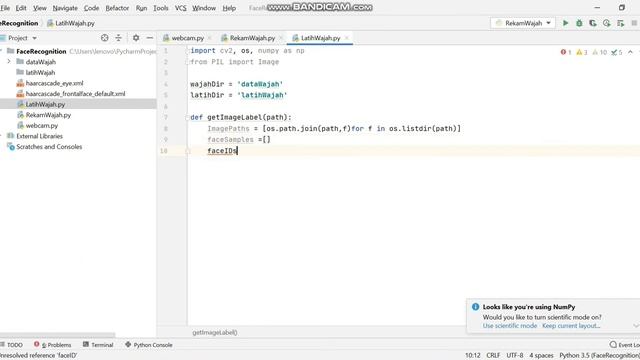
Task: Open the Terminal tool window
Action: pos(98,345)
